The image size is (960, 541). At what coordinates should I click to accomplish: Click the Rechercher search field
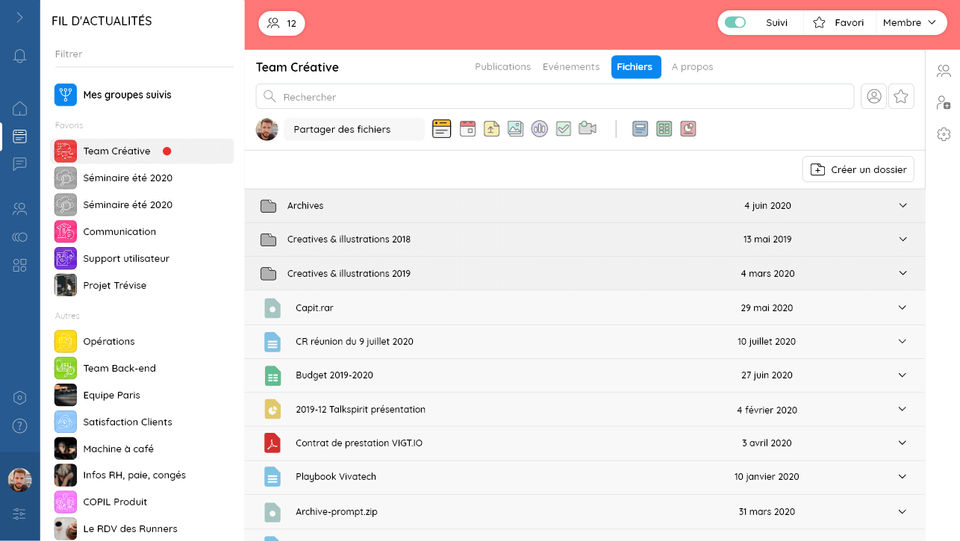(555, 97)
